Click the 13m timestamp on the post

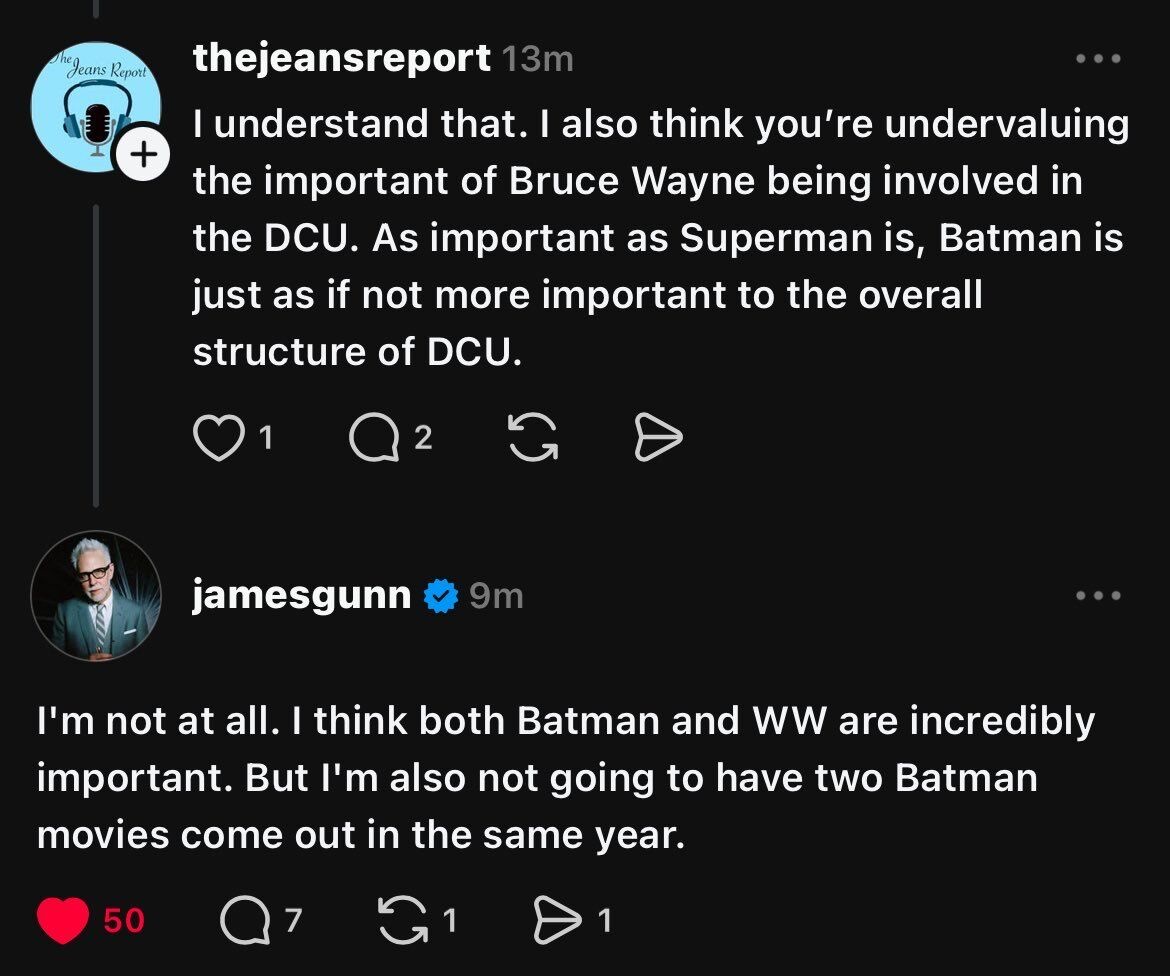(539, 60)
